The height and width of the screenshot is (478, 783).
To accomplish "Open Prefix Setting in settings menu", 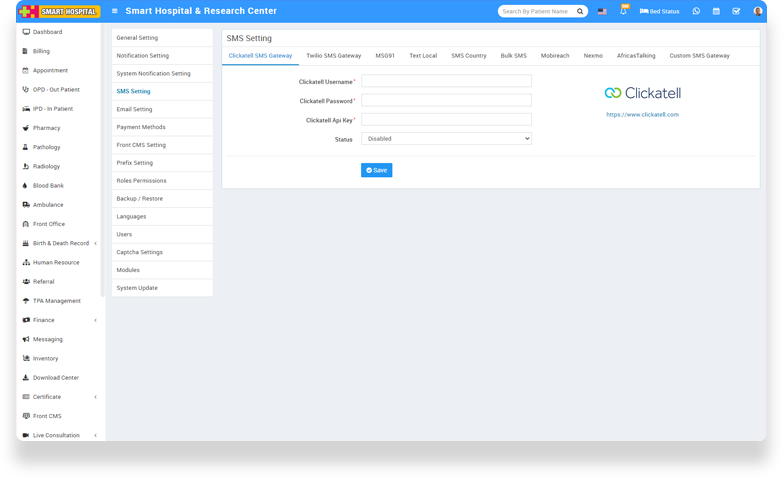I will pos(162,163).
